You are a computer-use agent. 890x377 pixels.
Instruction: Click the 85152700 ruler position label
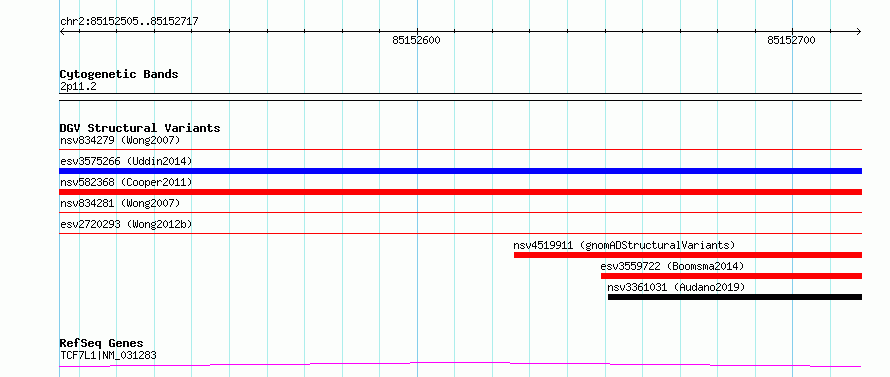point(791,40)
